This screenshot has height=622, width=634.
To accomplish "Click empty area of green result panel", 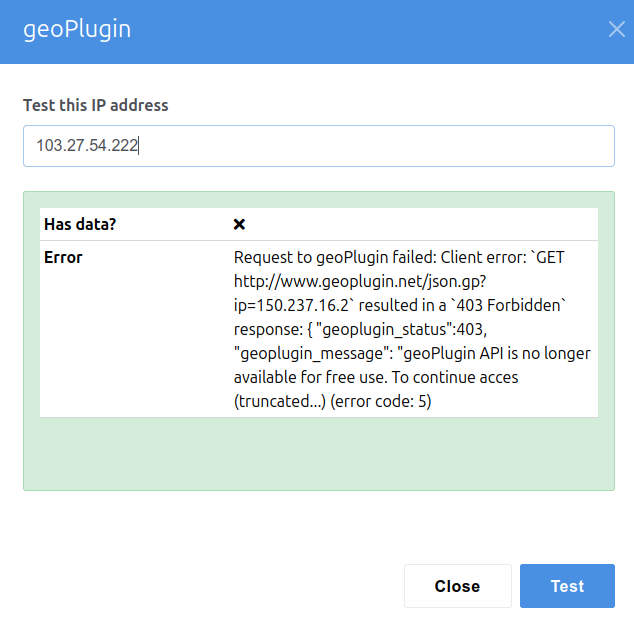I will 318,455.
